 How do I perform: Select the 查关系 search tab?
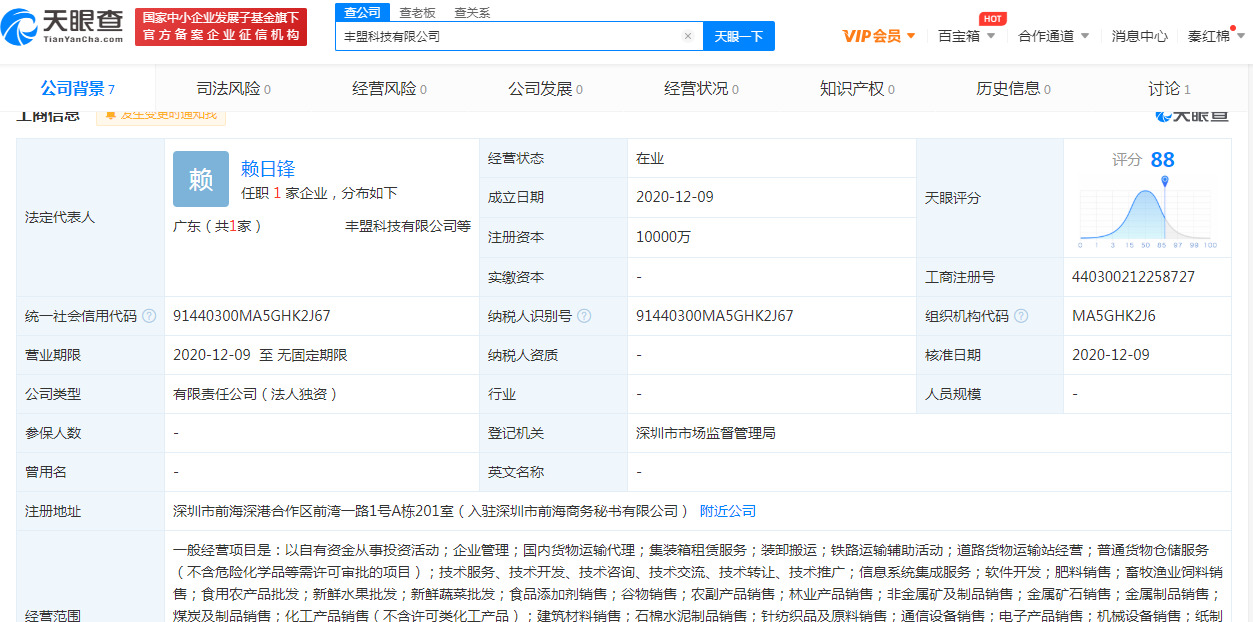point(472,13)
